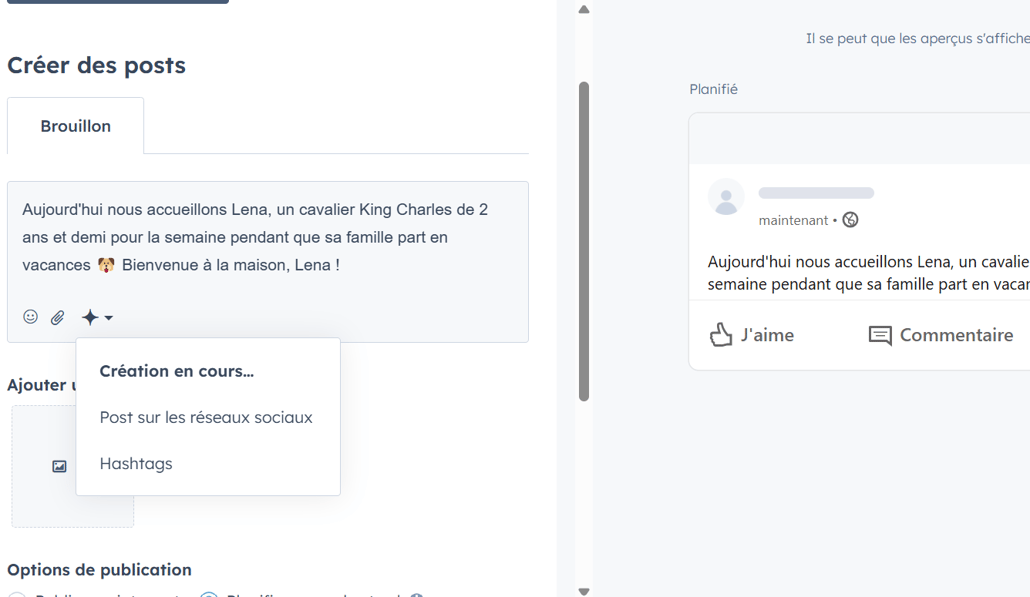Click the globe icon beside maintenant

(850, 219)
